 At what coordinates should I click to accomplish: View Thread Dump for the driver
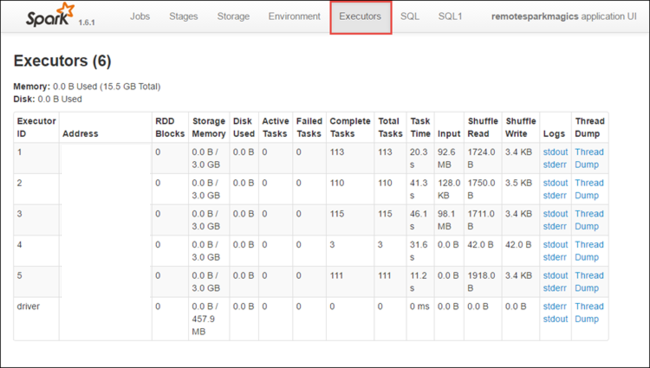tap(589, 312)
